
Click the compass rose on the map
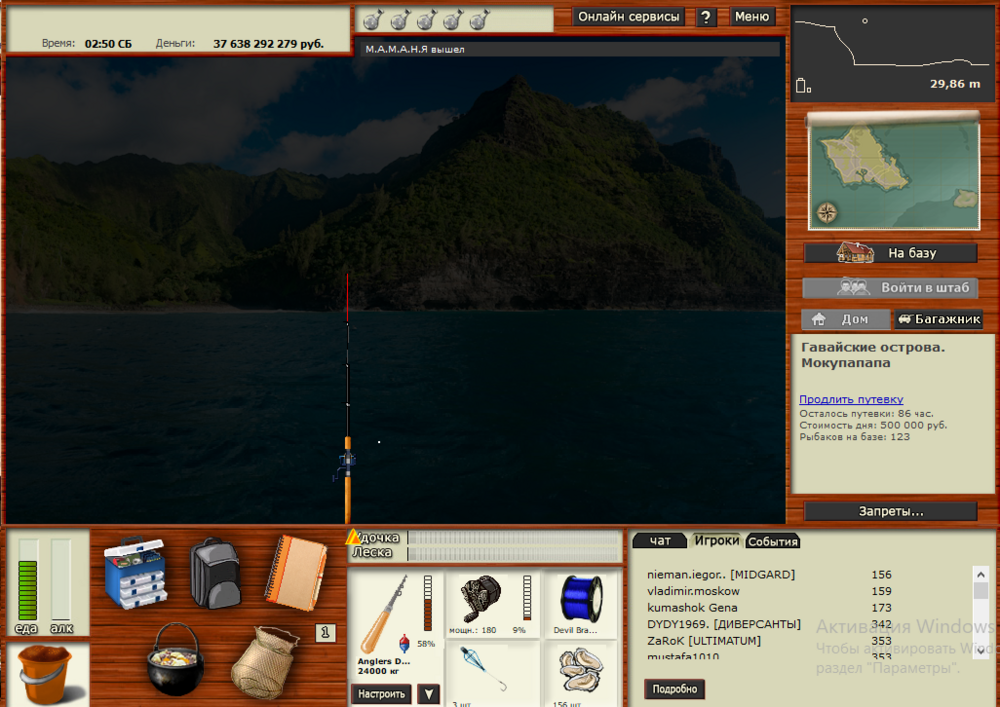(827, 212)
